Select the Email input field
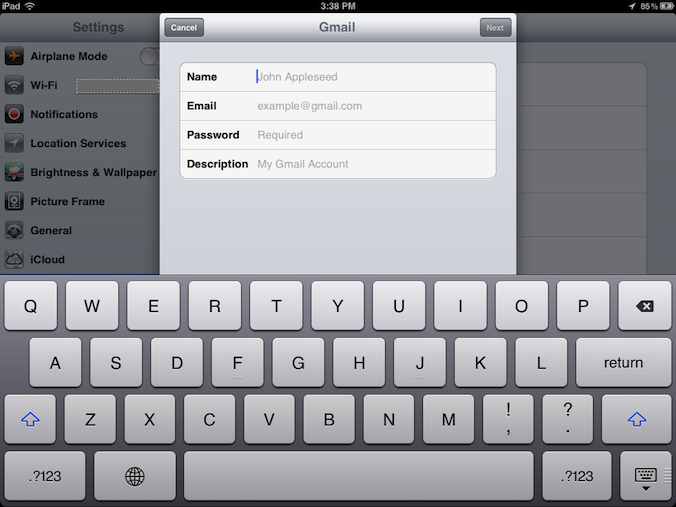 click(x=338, y=106)
